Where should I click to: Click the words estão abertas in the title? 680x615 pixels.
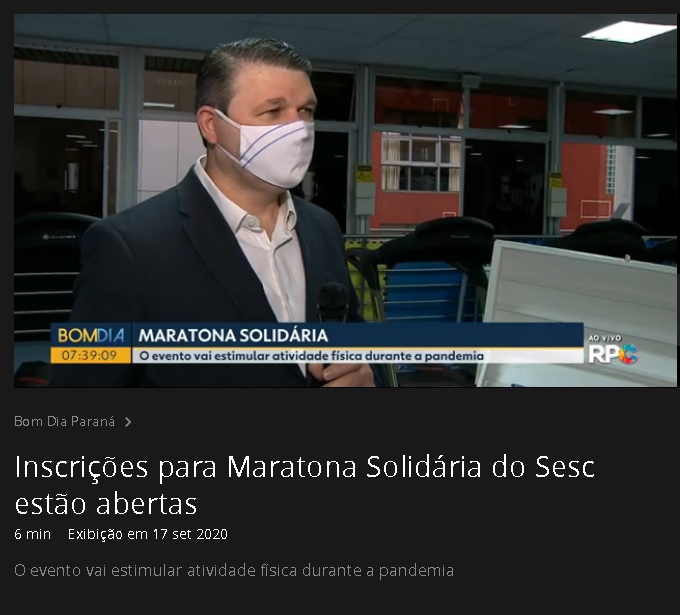[106, 504]
